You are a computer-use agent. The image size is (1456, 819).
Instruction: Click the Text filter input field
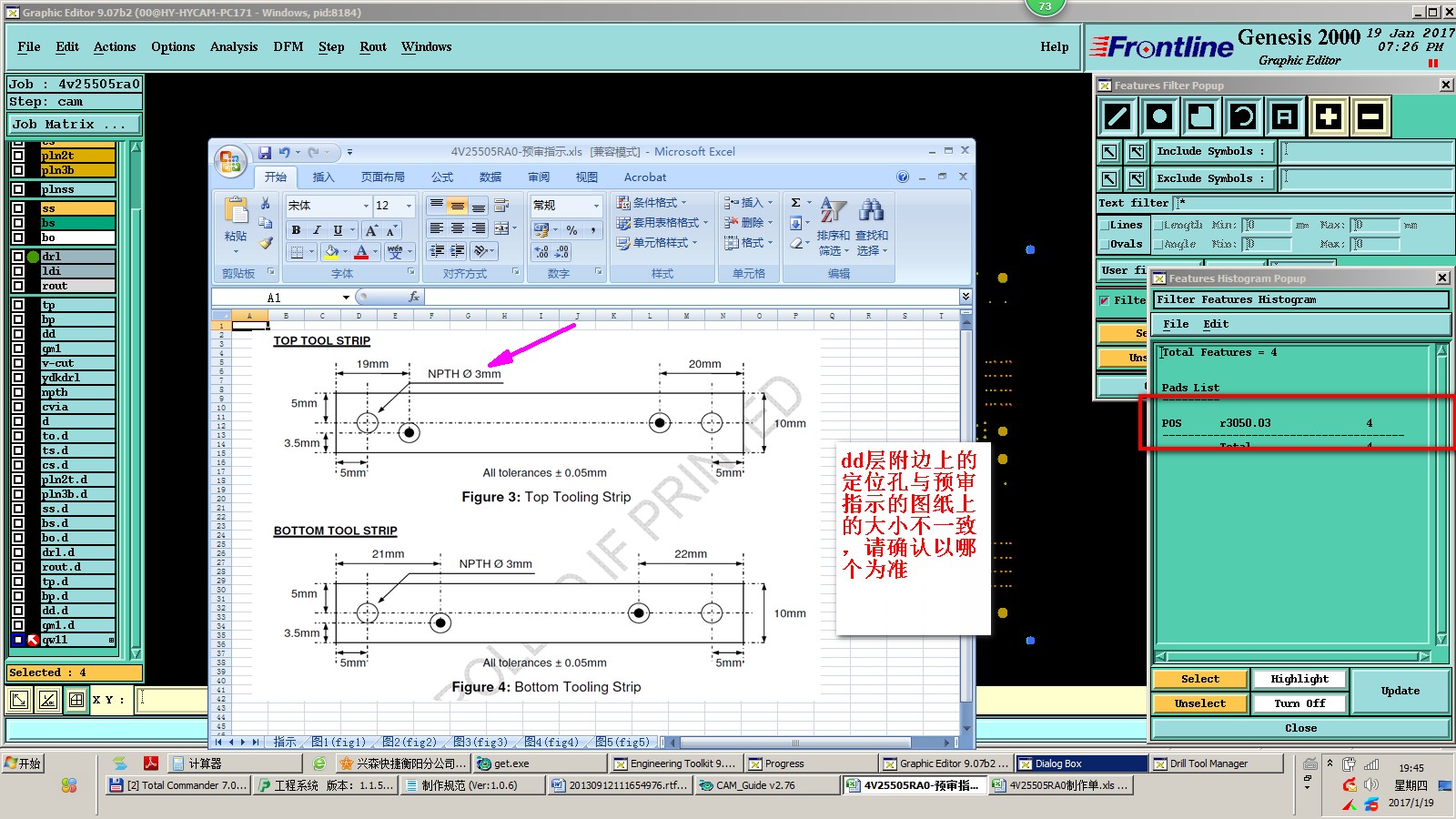(x=1313, y=203)
